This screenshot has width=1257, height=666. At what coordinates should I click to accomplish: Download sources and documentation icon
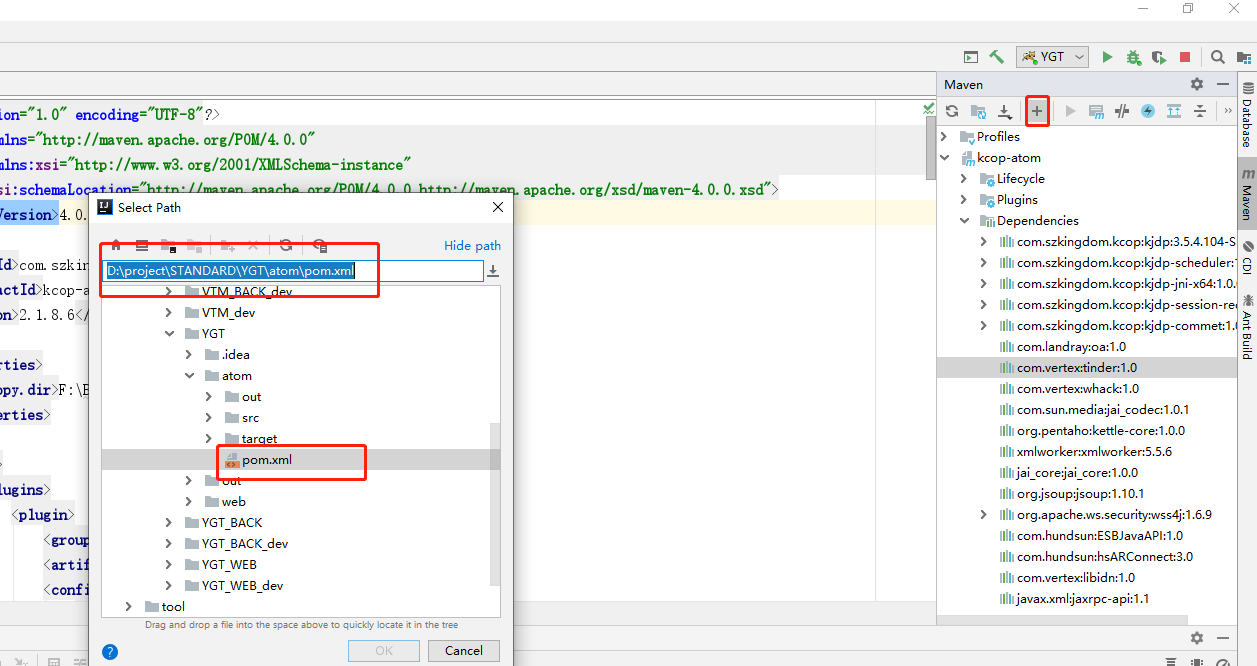[1005, 111]
